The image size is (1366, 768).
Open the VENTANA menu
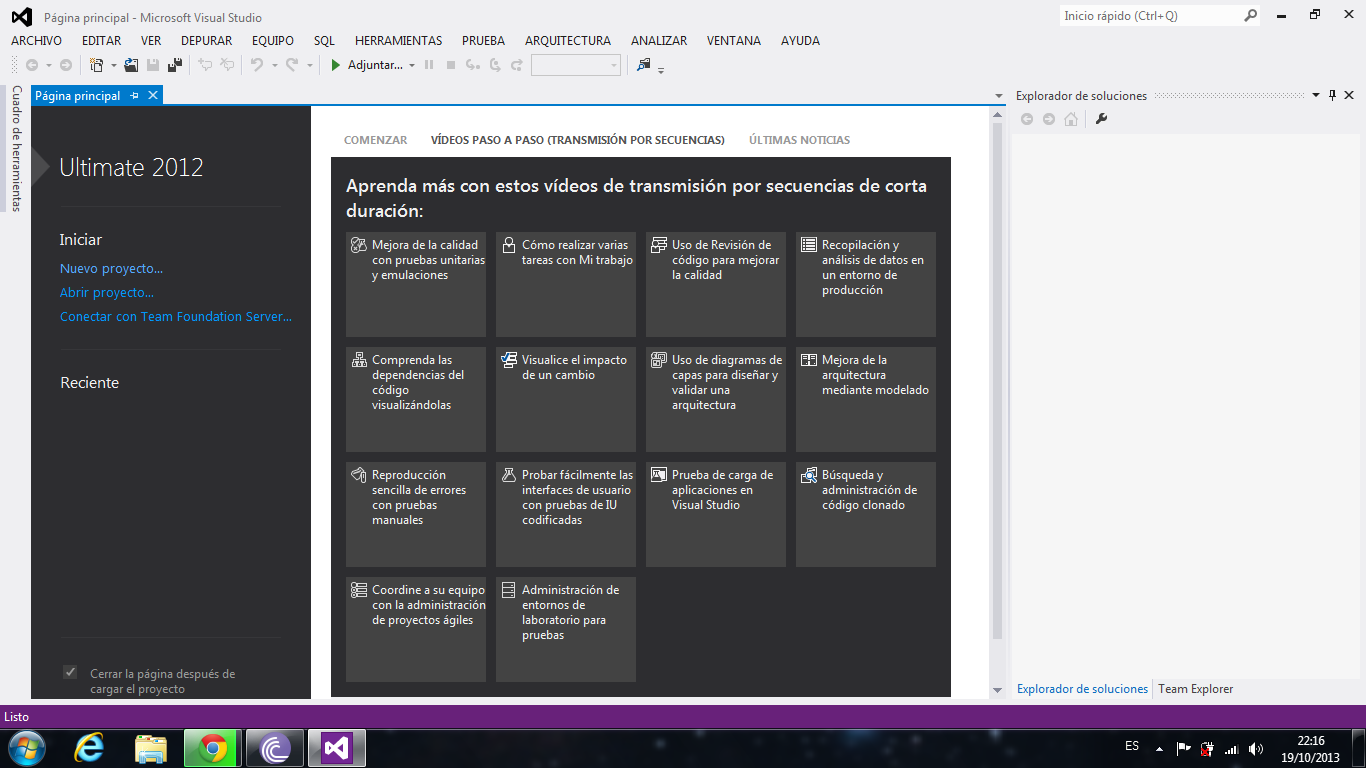(734, 41)
